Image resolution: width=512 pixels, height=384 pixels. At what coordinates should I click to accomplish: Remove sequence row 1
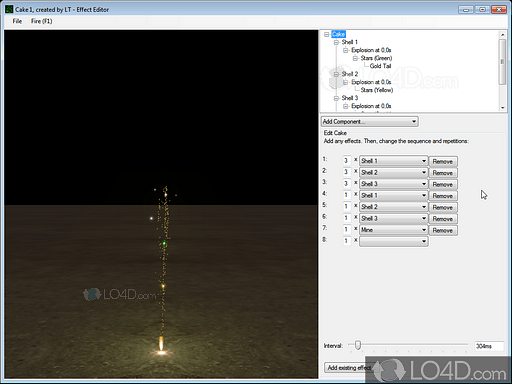(443, 161)
